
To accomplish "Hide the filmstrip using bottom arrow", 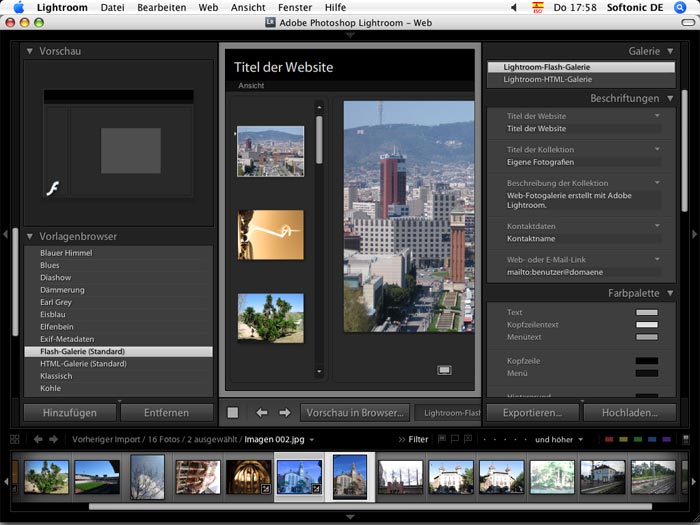I will coord(350,517).
